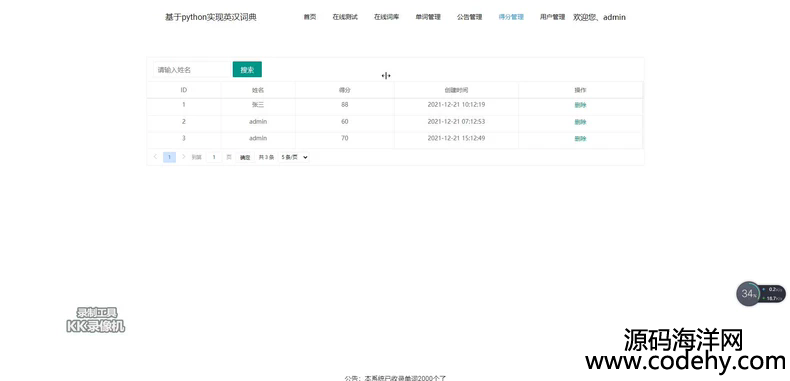Open 首页 in the navigation bar
Viewport: 790px width, 381px height.
pyautogui.click(x=310, y=17)
